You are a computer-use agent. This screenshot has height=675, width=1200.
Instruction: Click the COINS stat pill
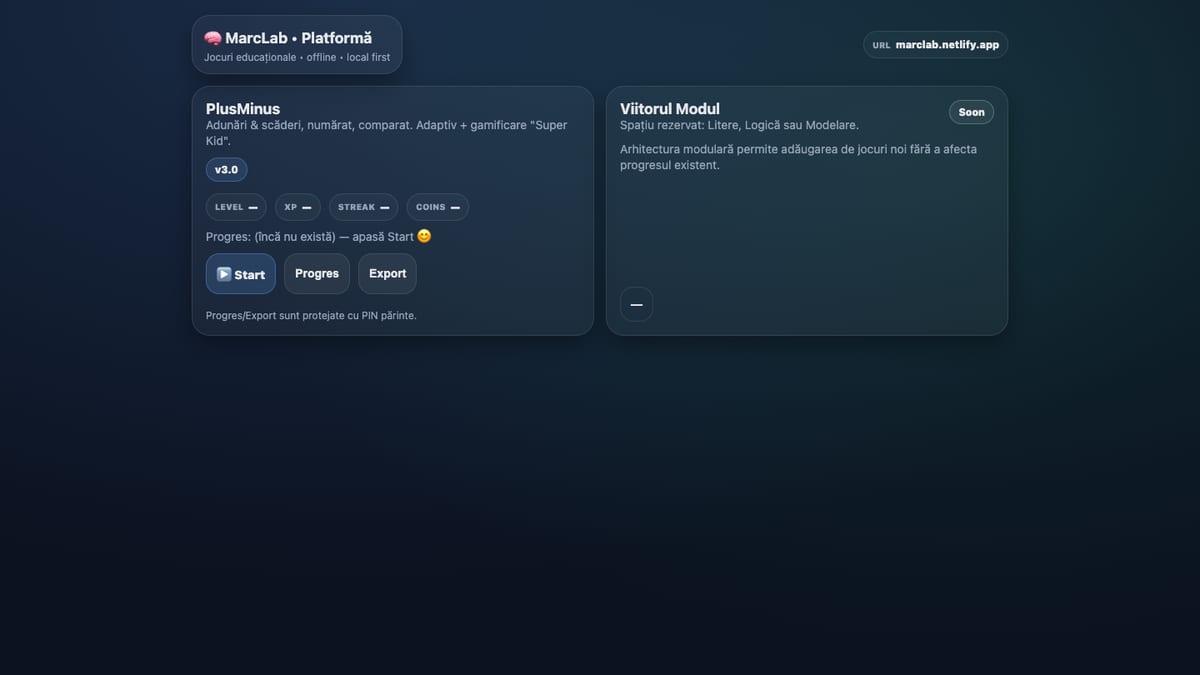coord(438,207)
